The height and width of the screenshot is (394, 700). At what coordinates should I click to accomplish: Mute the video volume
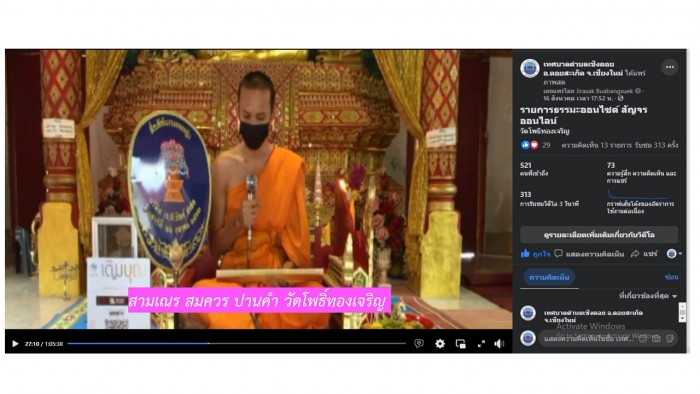(x=499, y=344)
